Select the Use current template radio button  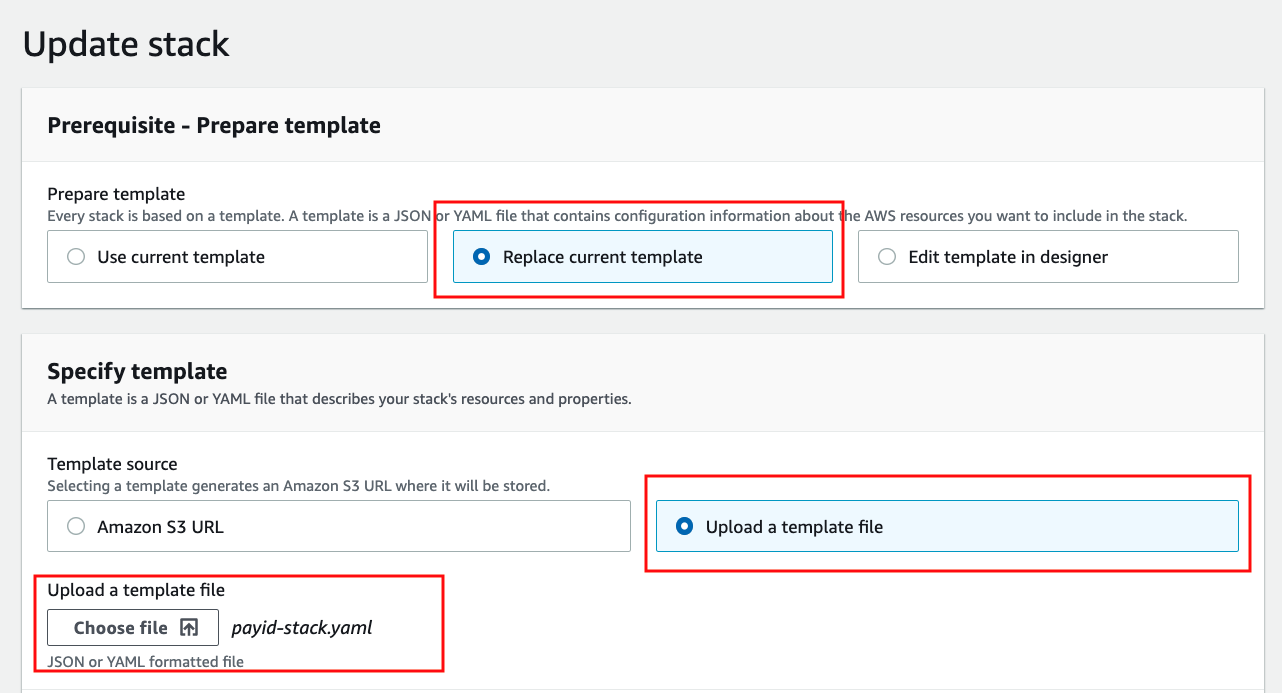[x=76, y=257]
